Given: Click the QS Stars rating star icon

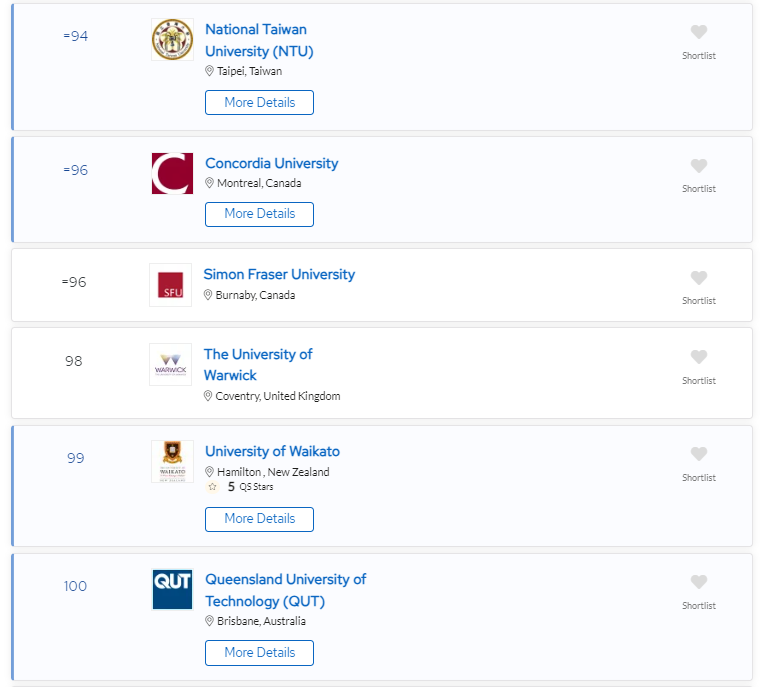Looking at the screenshot, I should (212, 487).
